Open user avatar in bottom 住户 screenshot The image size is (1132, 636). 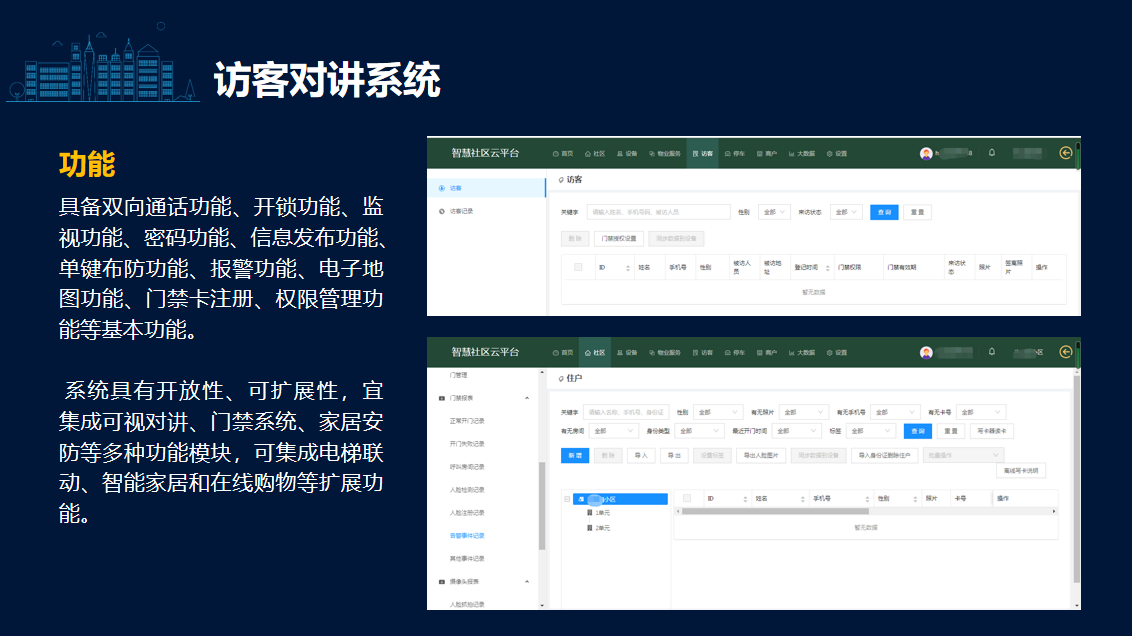pyautogui.click(x=926, y=353)
